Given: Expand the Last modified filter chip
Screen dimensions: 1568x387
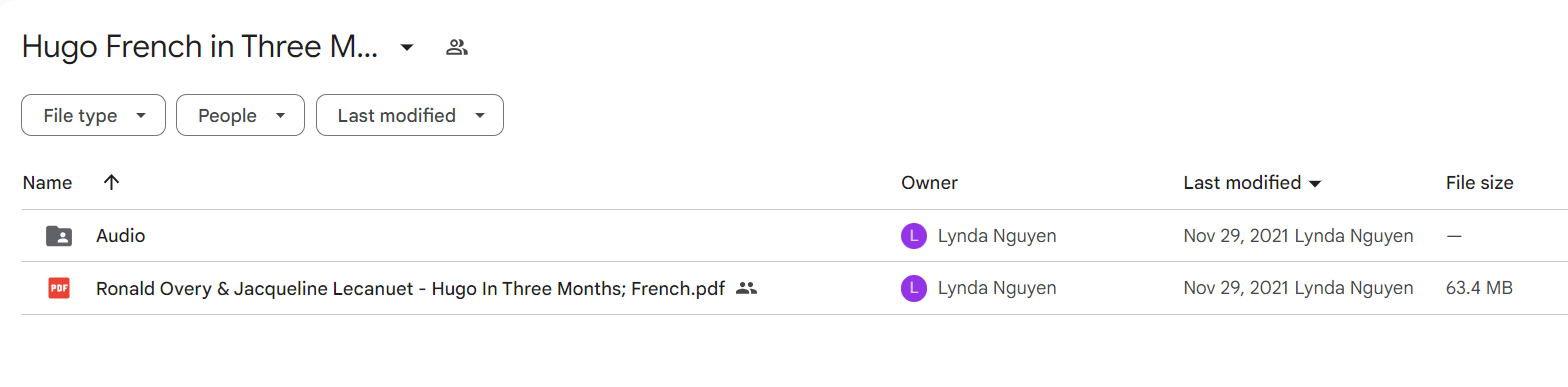Looking at the screenshot, I should [x=410, y=115].
